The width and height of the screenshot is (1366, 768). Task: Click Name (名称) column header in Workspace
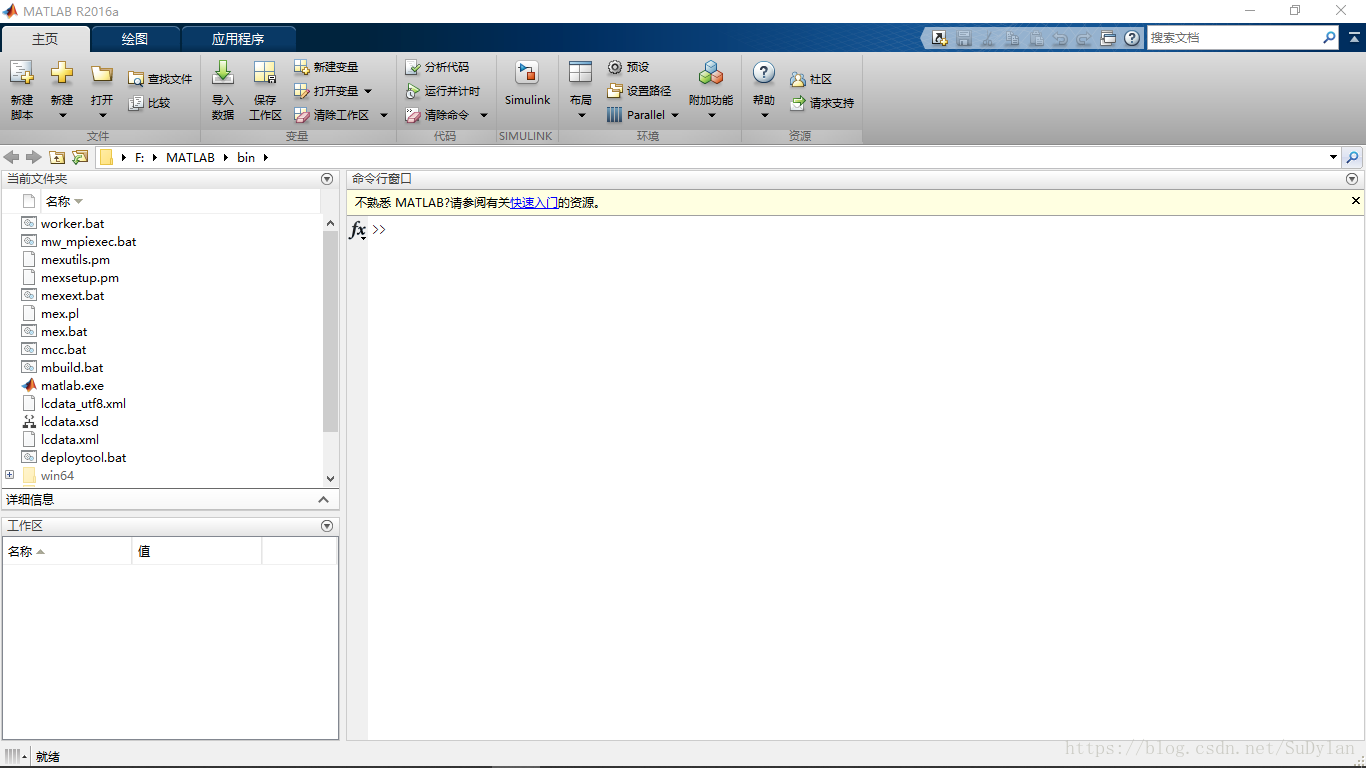67,551
